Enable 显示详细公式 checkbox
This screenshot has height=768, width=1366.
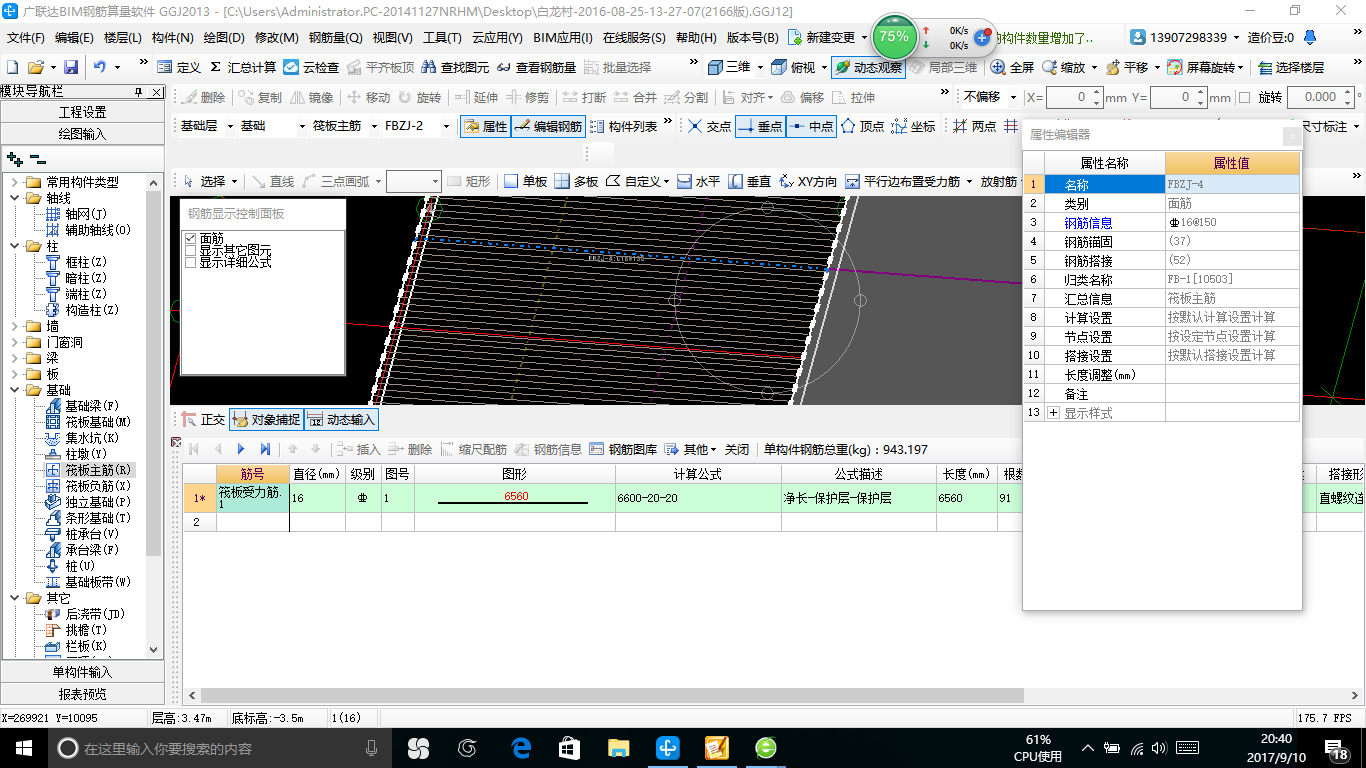[191, 262]
